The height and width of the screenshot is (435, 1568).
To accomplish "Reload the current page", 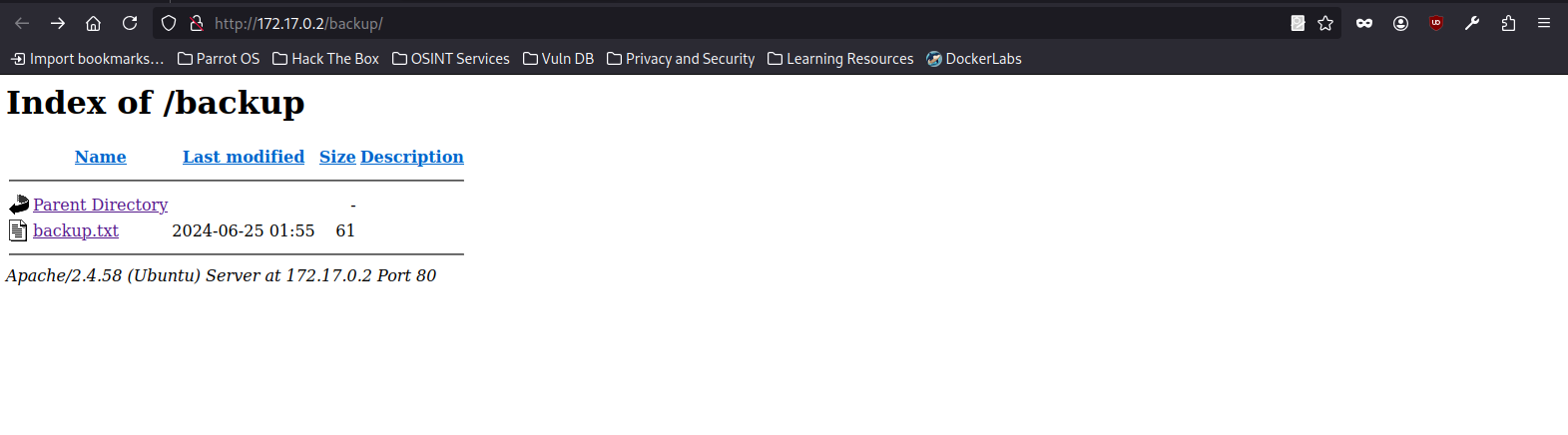I will [130, 23].
